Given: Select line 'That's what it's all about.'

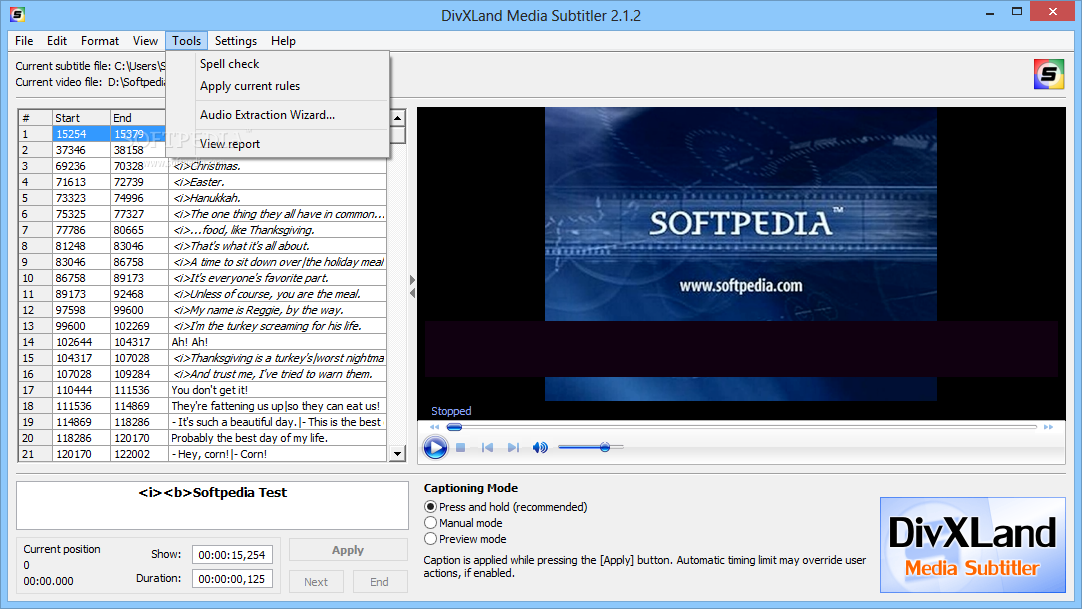Looking at the screenshot, I should pos(277,246).
